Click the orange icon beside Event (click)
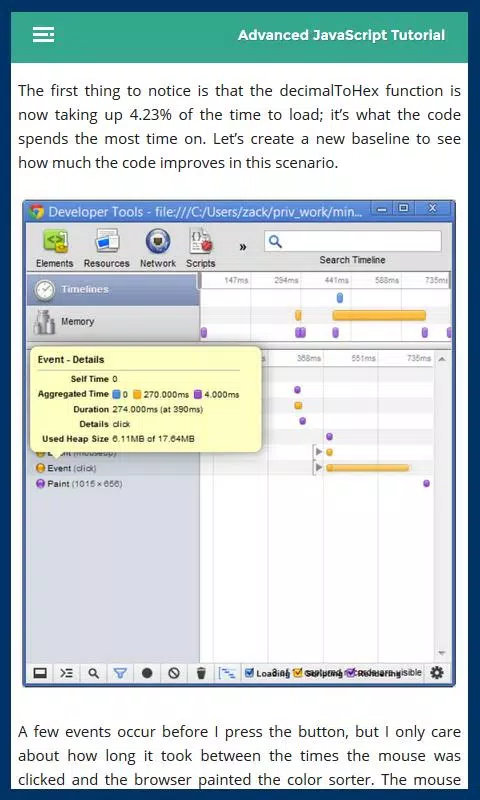 (x=40, y=468)
